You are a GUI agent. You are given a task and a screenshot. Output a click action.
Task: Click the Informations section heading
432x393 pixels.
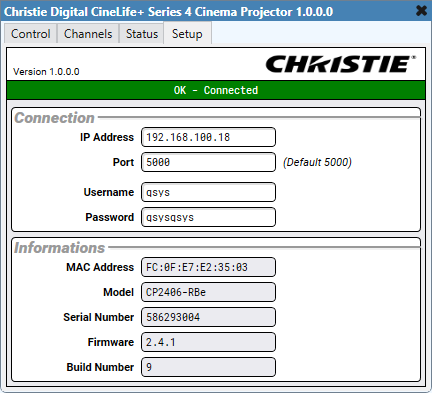point(59,248)
